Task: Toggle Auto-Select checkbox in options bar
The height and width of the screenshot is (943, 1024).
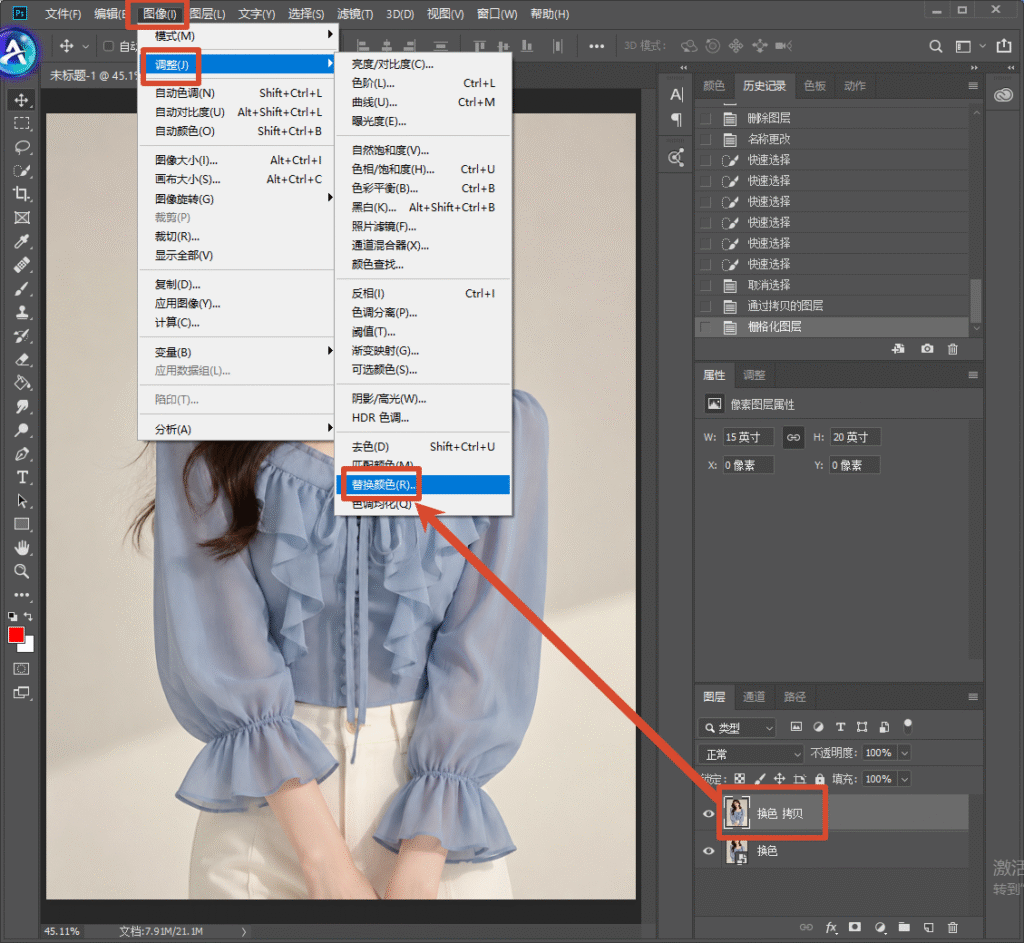Action: [x=108, y=46]
